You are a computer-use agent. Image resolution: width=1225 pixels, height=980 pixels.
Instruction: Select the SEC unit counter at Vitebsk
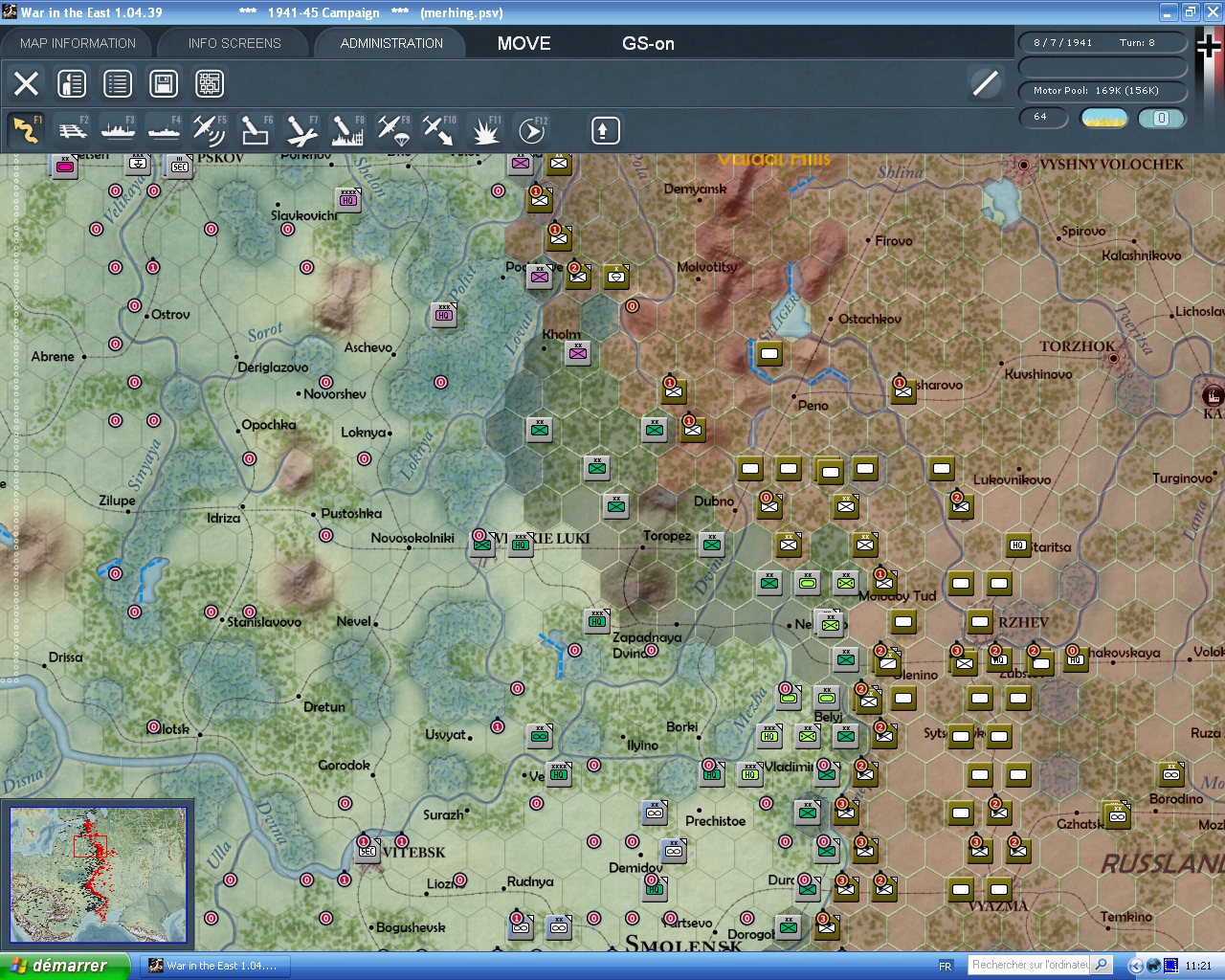pyautogui.click(x=367, y=851)
